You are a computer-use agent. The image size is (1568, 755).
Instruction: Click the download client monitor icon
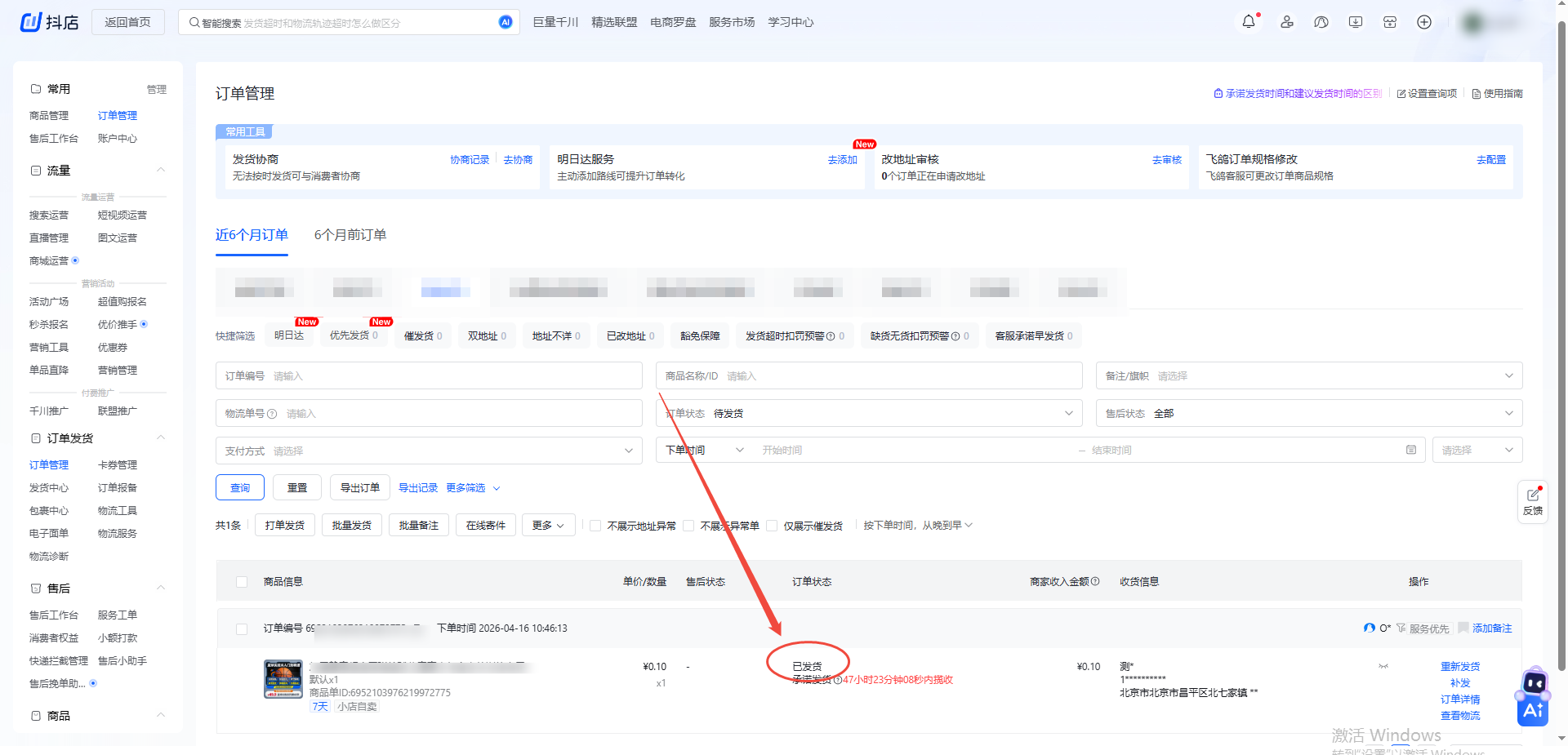[1356, 22]
